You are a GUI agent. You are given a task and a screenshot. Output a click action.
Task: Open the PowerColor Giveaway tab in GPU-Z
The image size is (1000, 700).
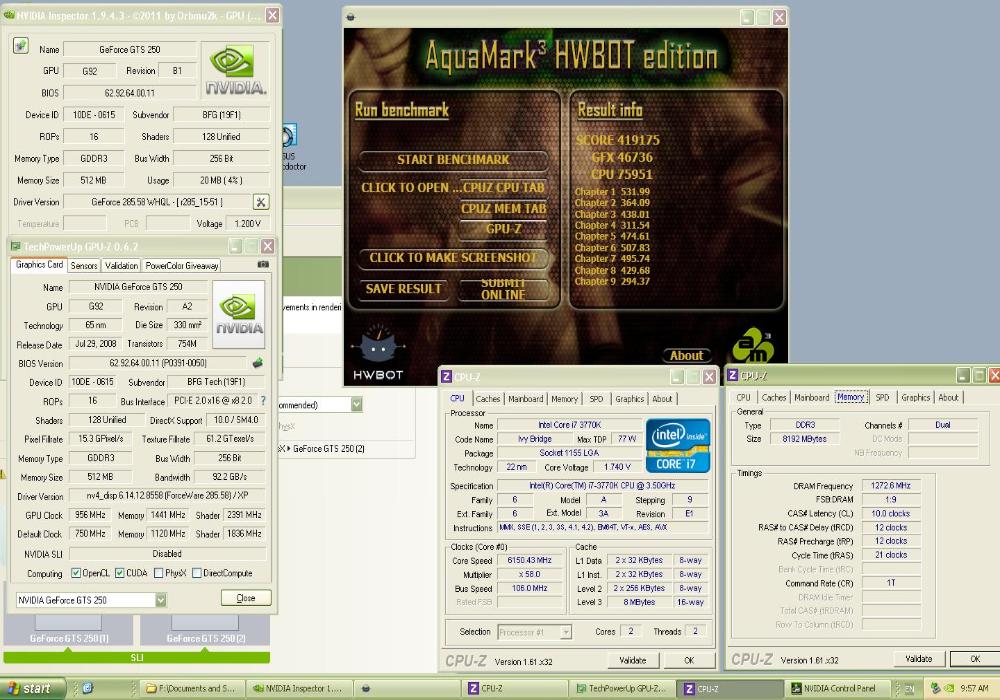[x=182, y=266]
